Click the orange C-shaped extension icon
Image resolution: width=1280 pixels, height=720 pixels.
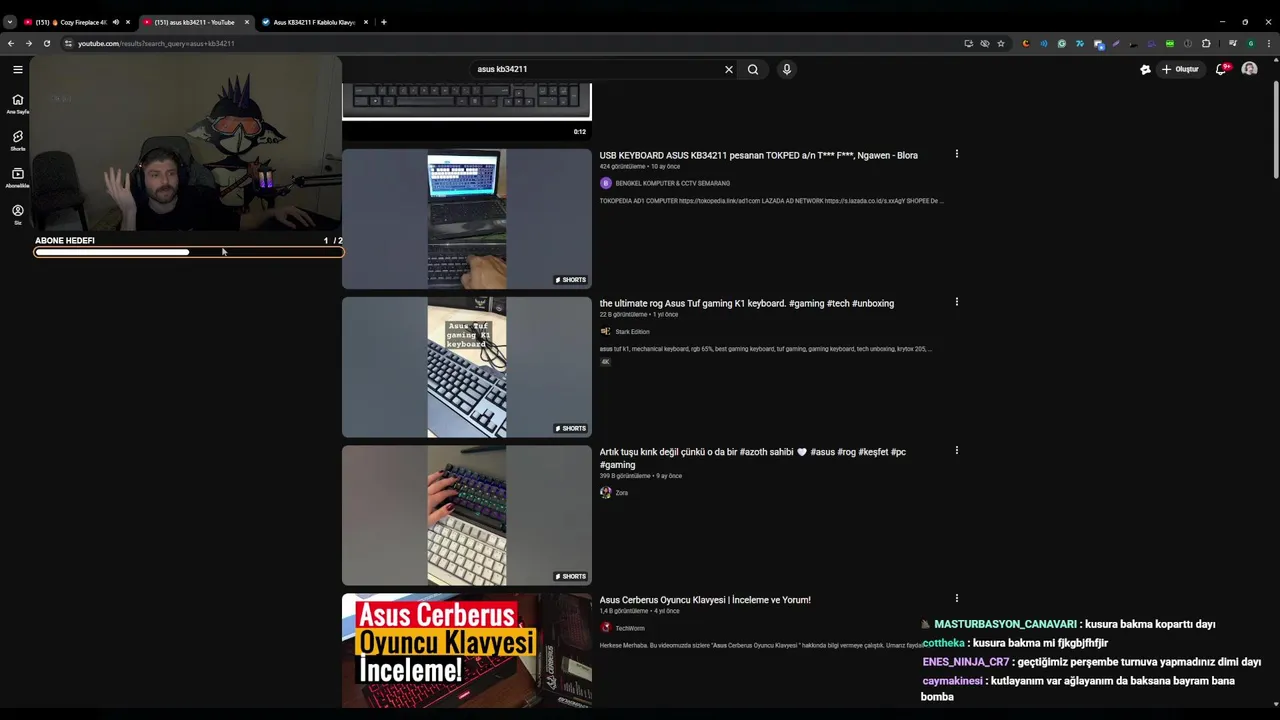(x=1026, y=43)
